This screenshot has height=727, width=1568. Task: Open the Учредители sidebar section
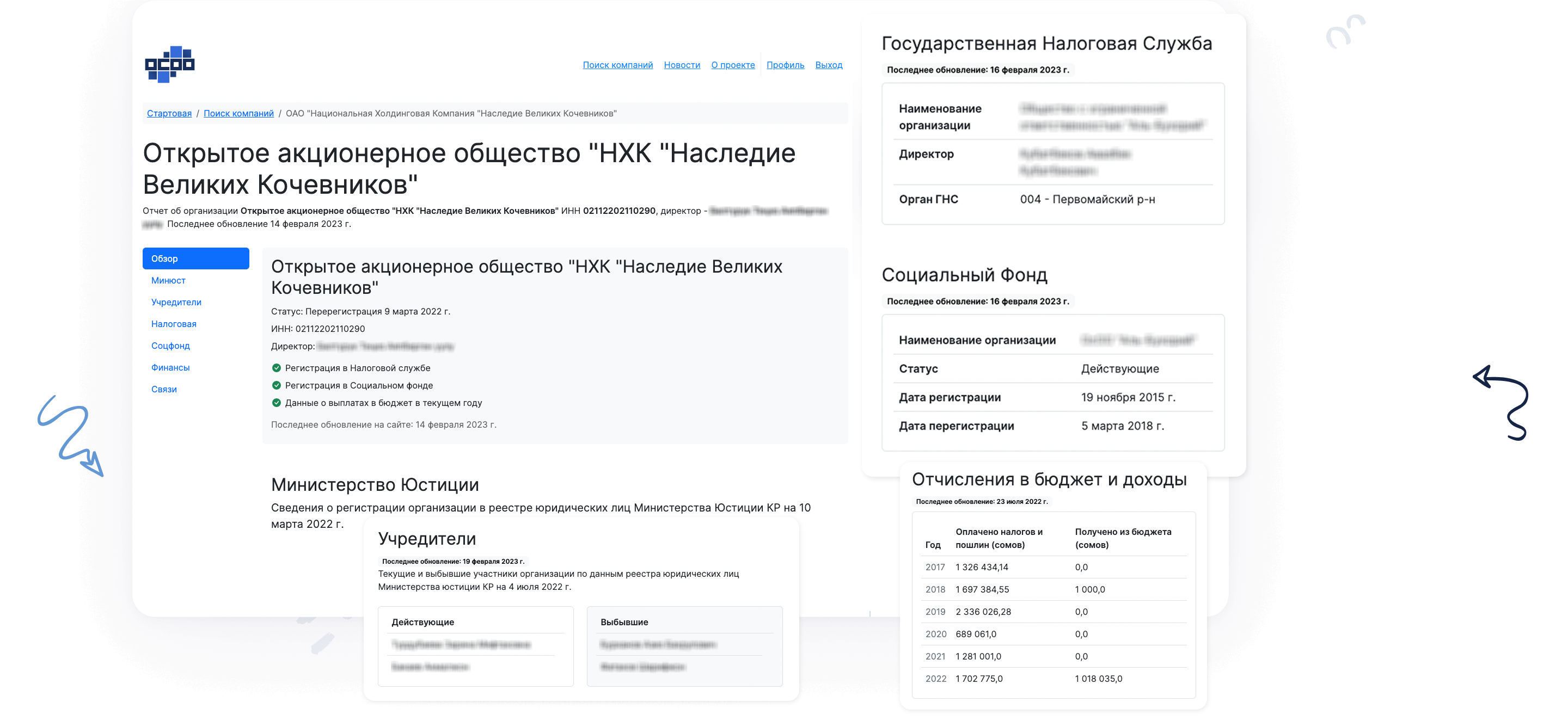(176, 303)
